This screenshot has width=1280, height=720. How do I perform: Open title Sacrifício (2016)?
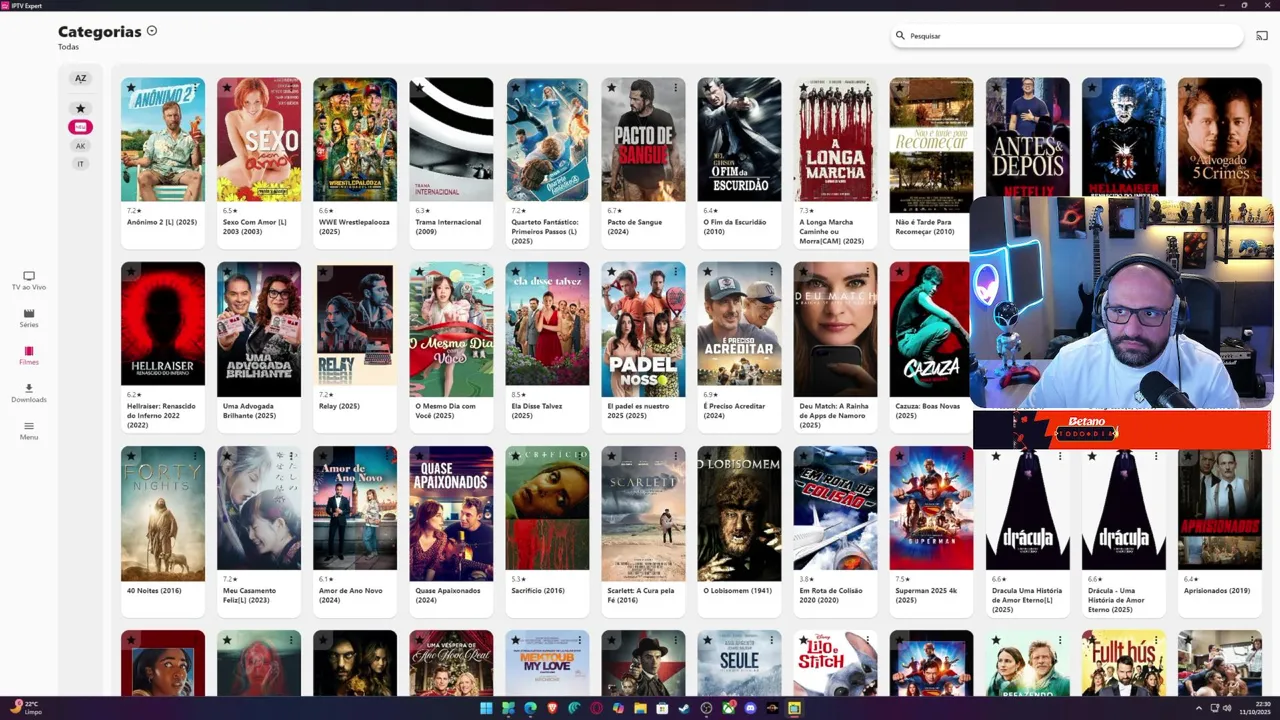[538, 591]
